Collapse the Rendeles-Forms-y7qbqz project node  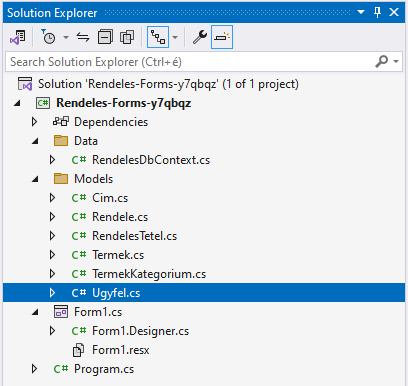17,103
